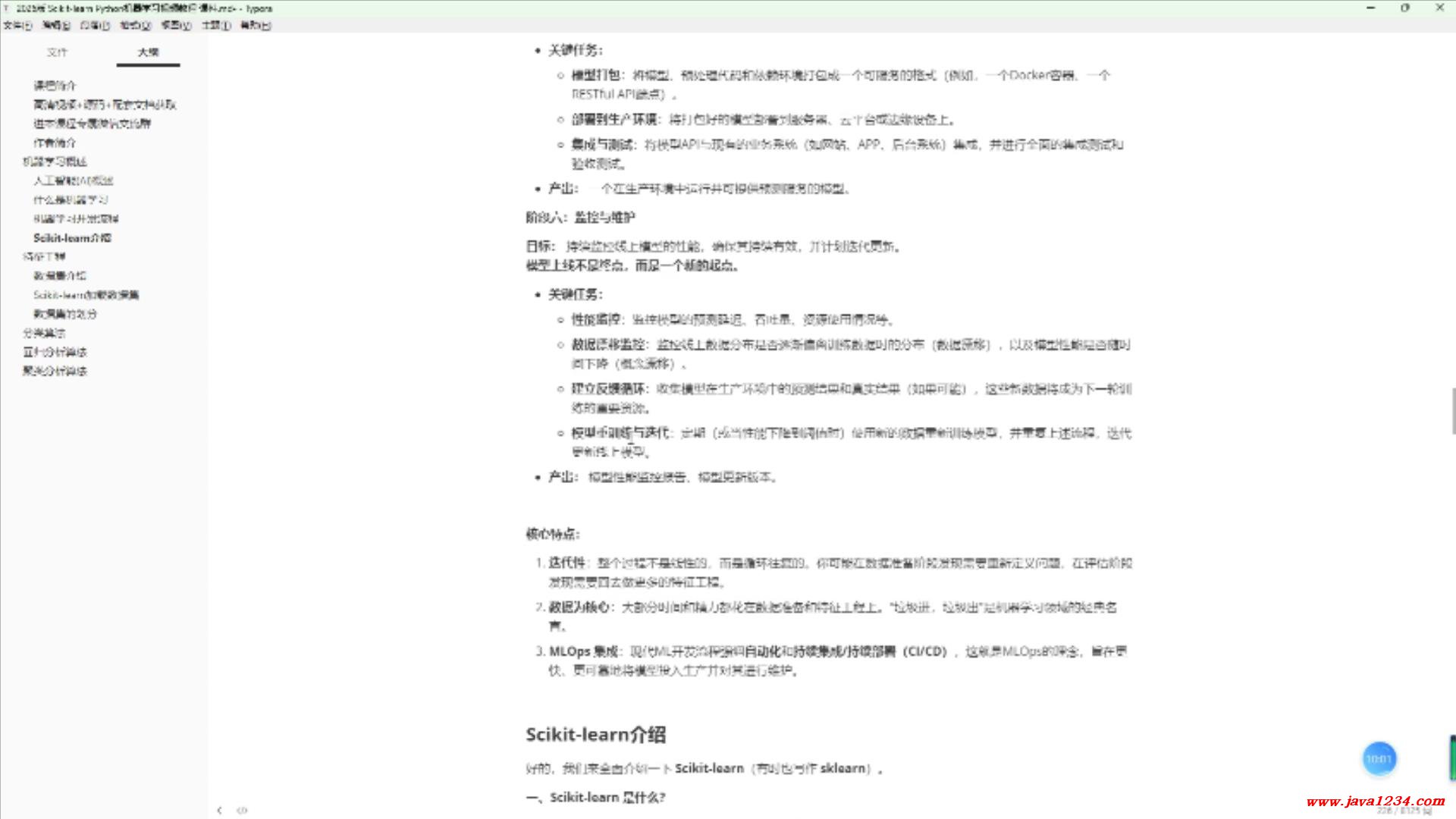Open word count in status bar

(x=1404, y=811)
